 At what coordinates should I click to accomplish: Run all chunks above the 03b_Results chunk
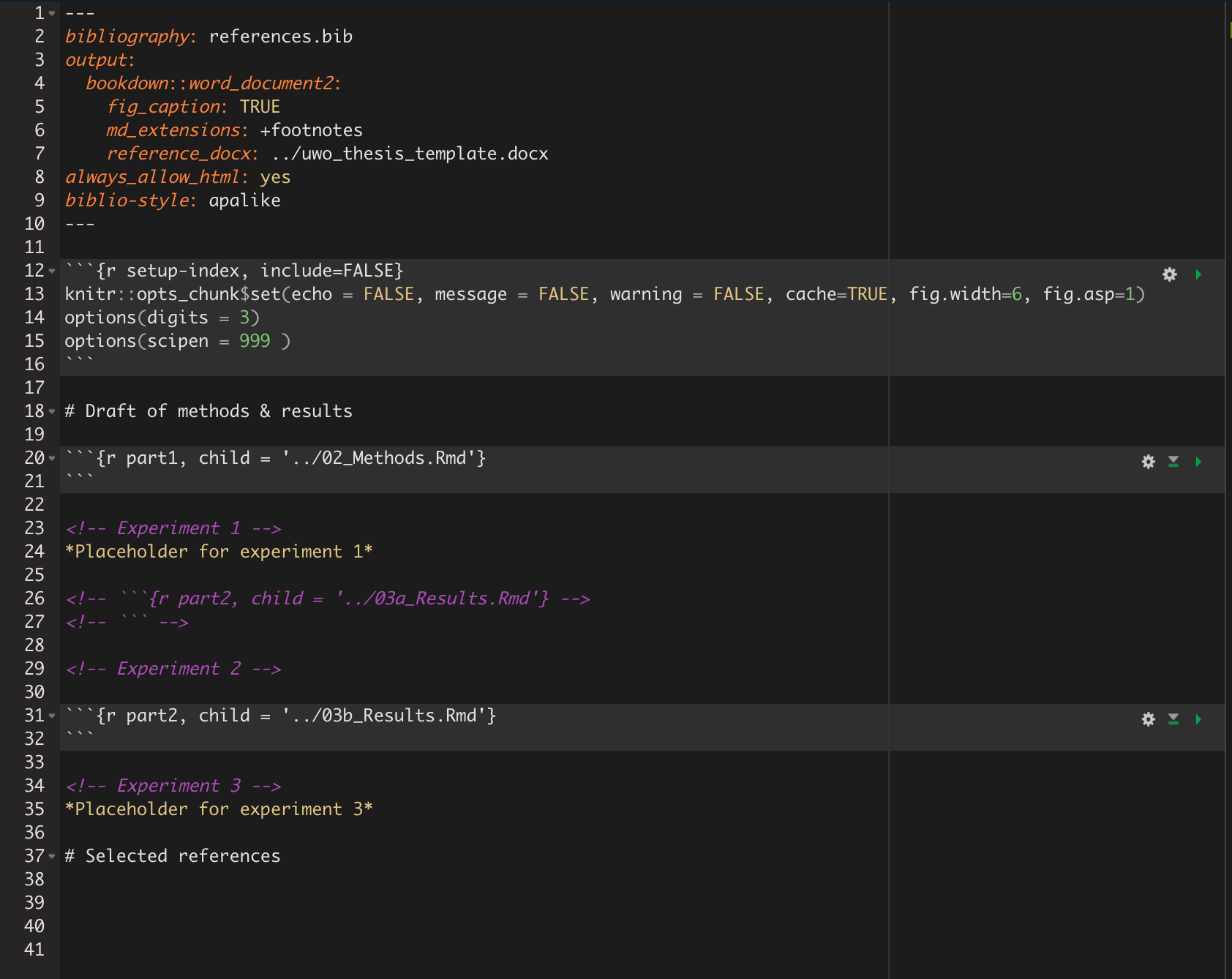pyautogui.click(x=1173, y=719)
